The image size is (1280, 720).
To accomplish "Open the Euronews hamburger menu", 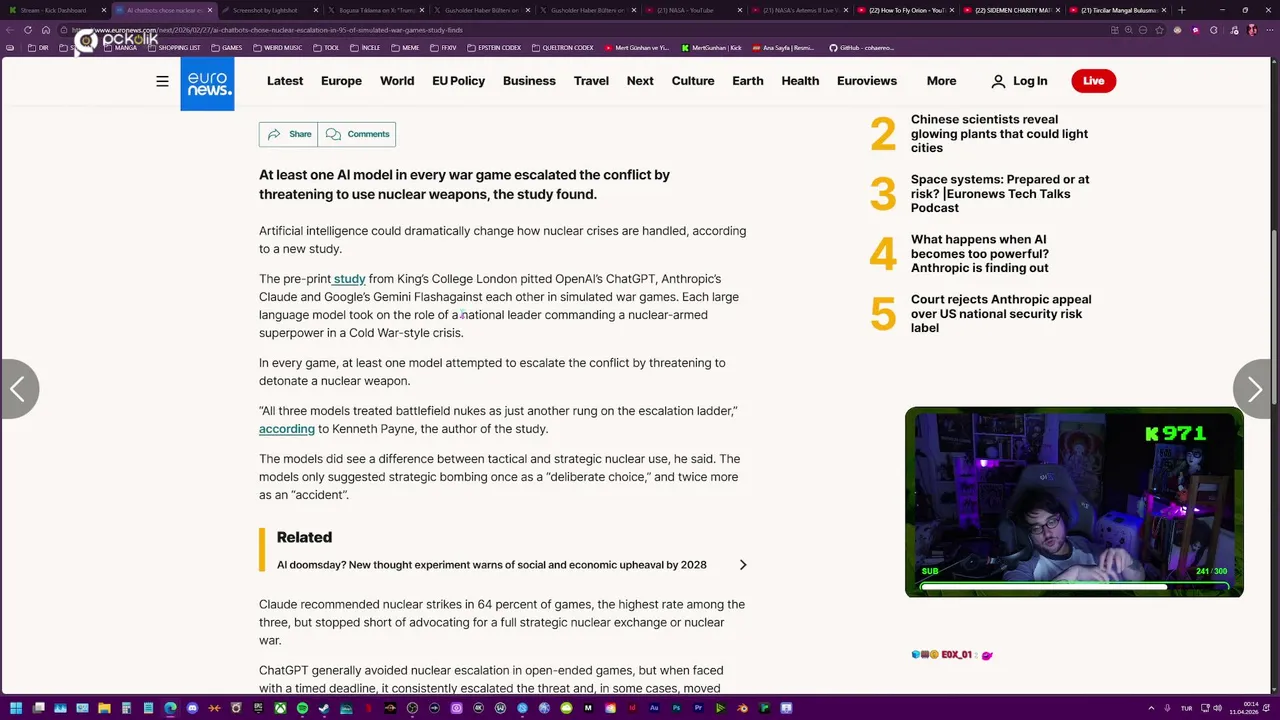I will tap(162, 81).
